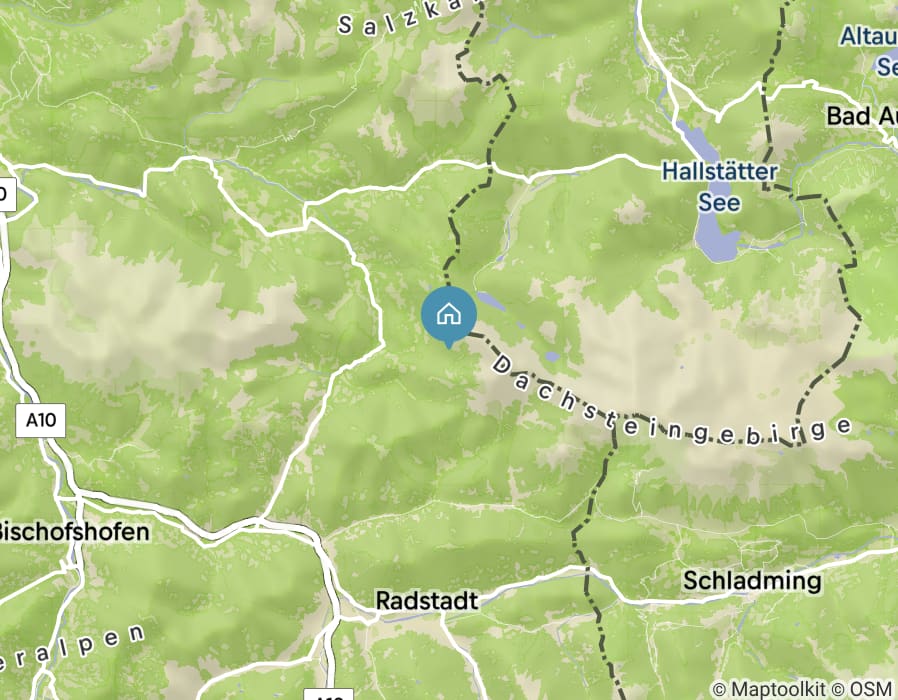Click the small lake right of hut marker
898x700 pixels.
(491, 301)
